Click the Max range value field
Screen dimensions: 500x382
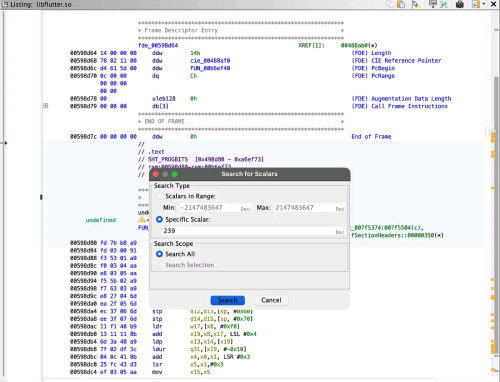tap(309, 208)
